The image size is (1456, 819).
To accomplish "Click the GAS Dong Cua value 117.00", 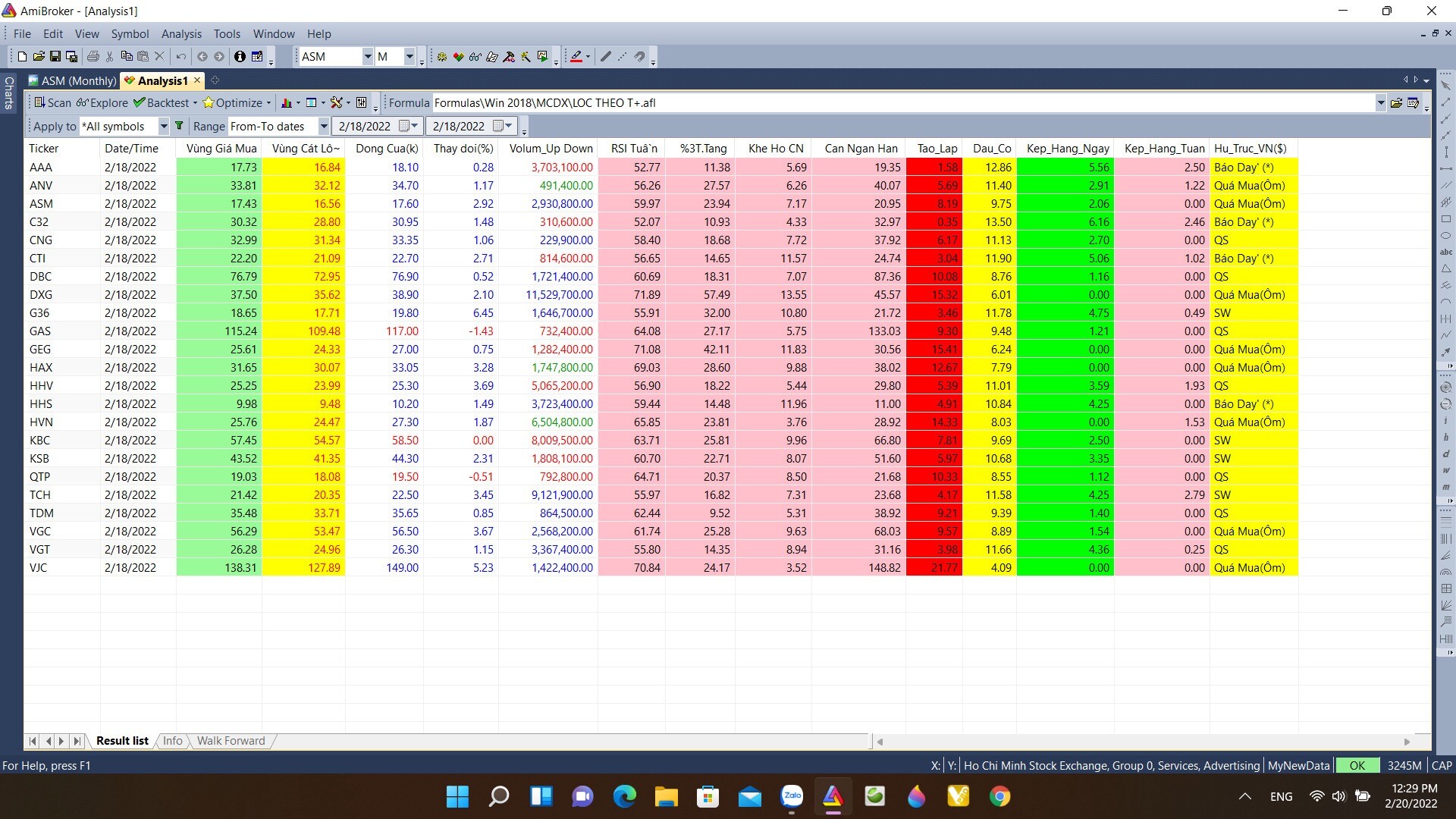I will (402, 331).
